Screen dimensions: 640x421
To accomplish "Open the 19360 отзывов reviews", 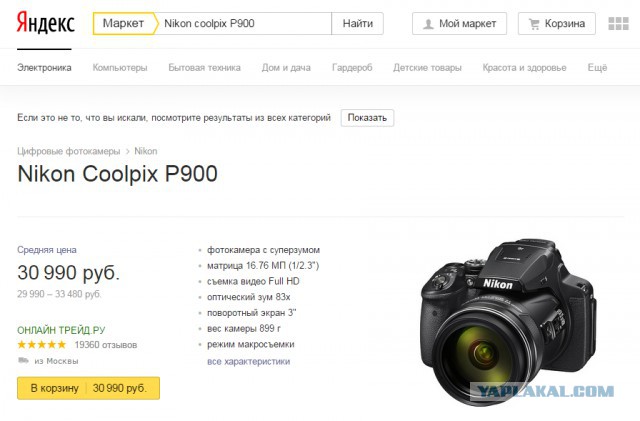I will pos(106,345).
